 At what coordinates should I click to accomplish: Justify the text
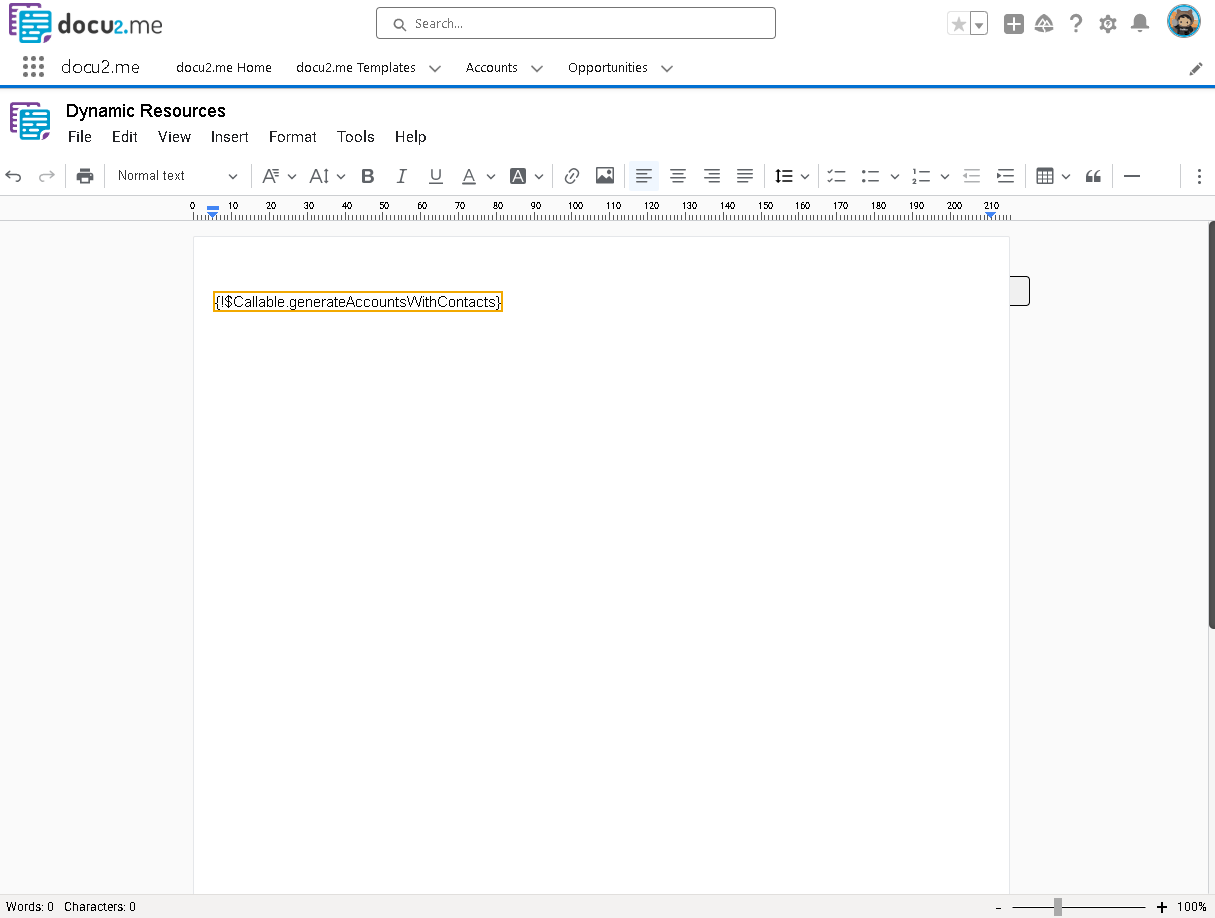coord(745,176)
